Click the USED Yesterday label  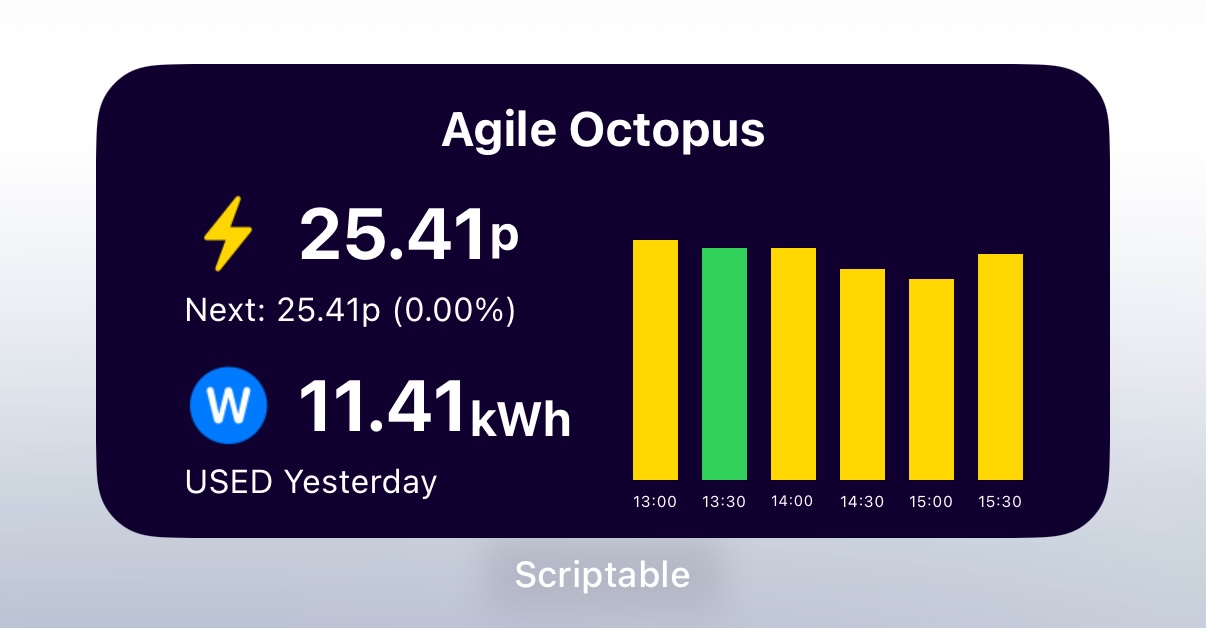(x=311, y=482)
